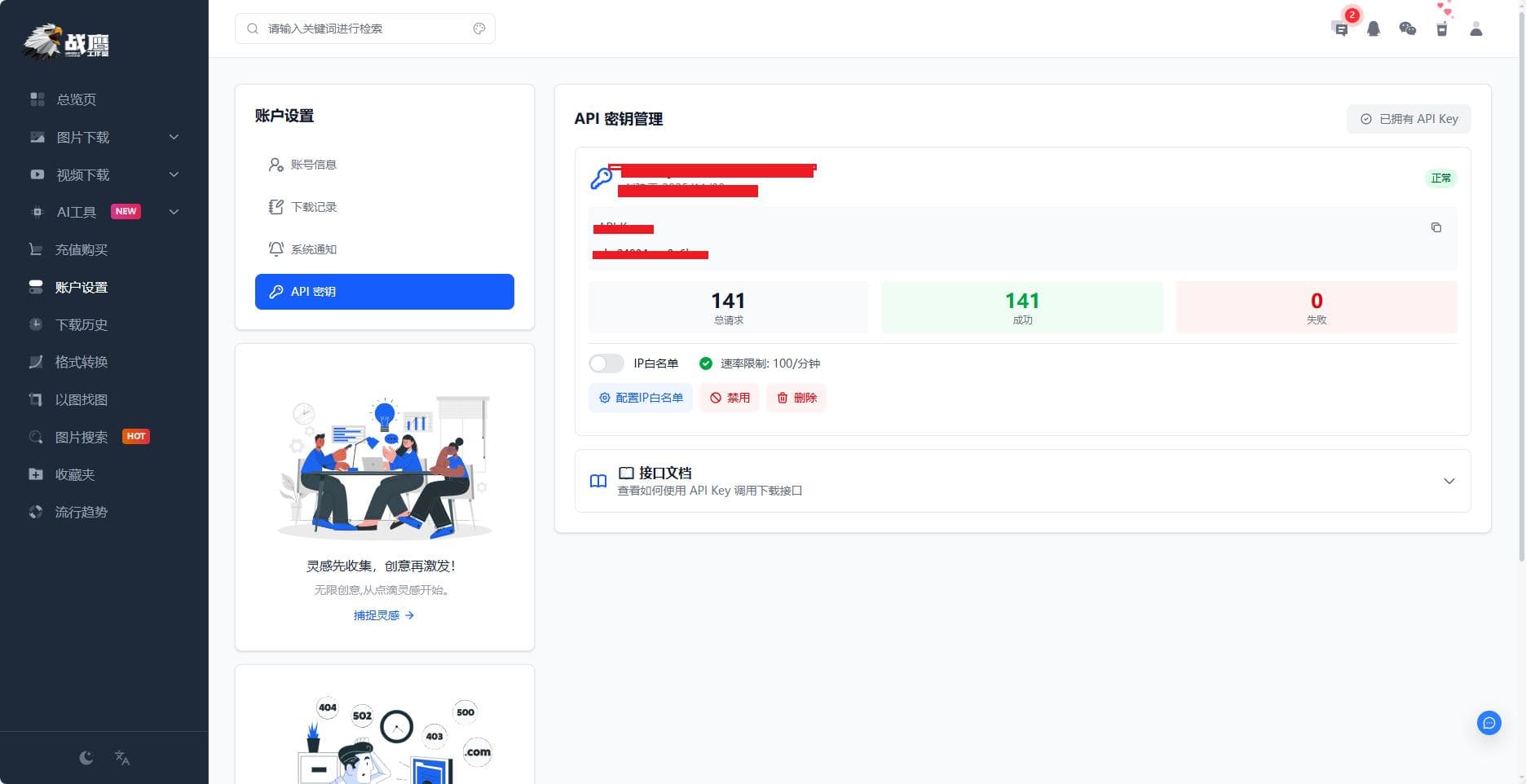Click the 配置IP白名单 button
Screen dimensions: 1526x784
[641, 398]
